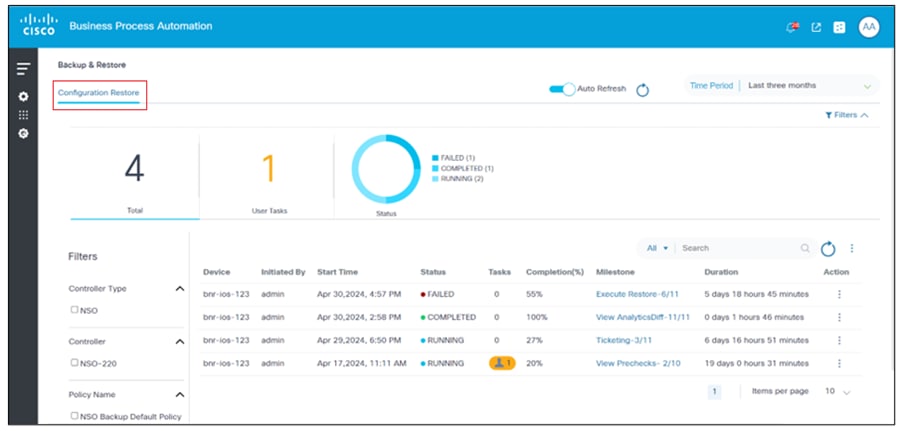Image resolution: width=903 pixels, height=431 pixels.
Task: Open table options kebab next to refresh
Action: click(852, 248)
